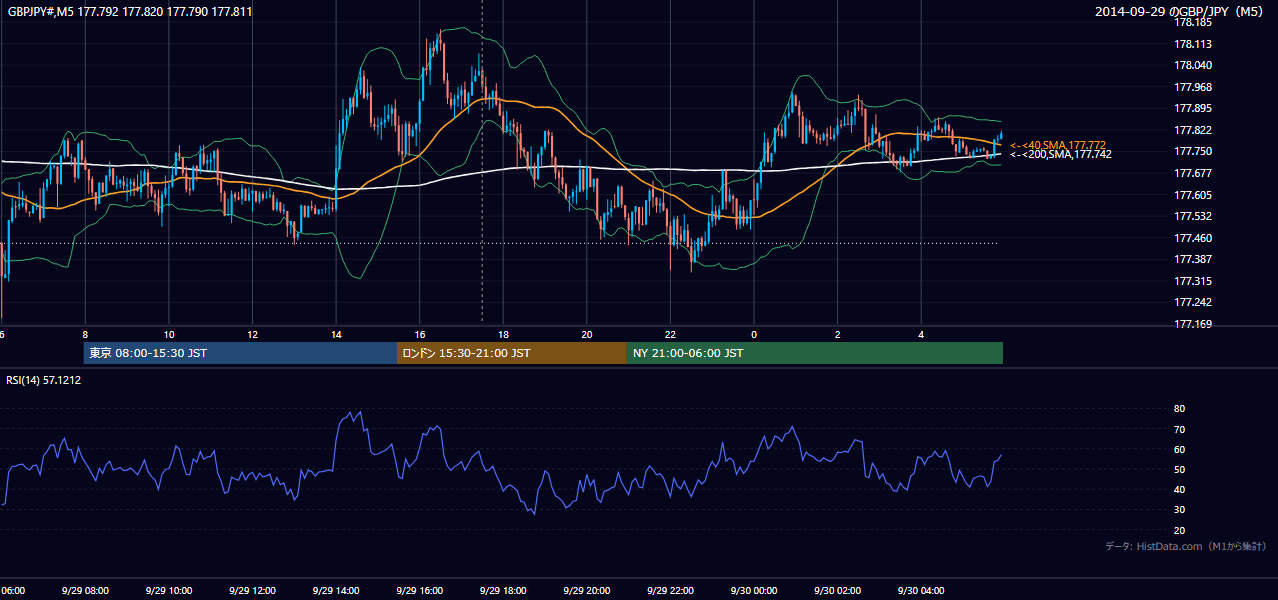Image resolution: width=1278 pixels, height=600 pixels.
Task: Click the chart title 2014-09-29 のGBP/JPY (M5)
Action: 1180,12
